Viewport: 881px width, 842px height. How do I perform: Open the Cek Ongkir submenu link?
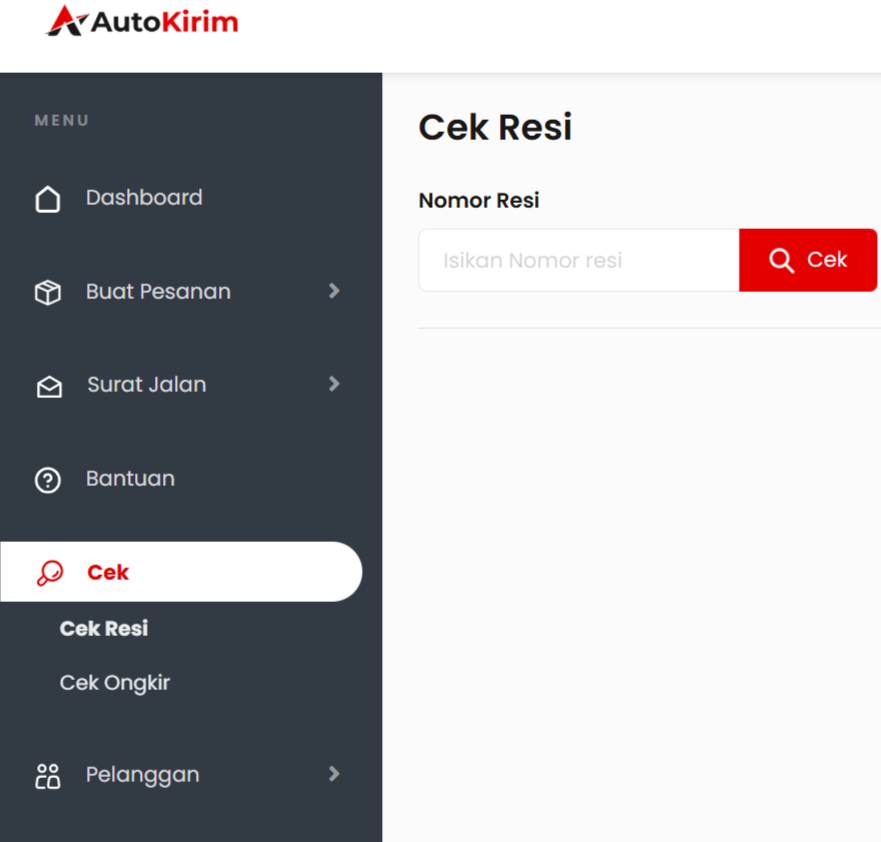coord(115,683)
